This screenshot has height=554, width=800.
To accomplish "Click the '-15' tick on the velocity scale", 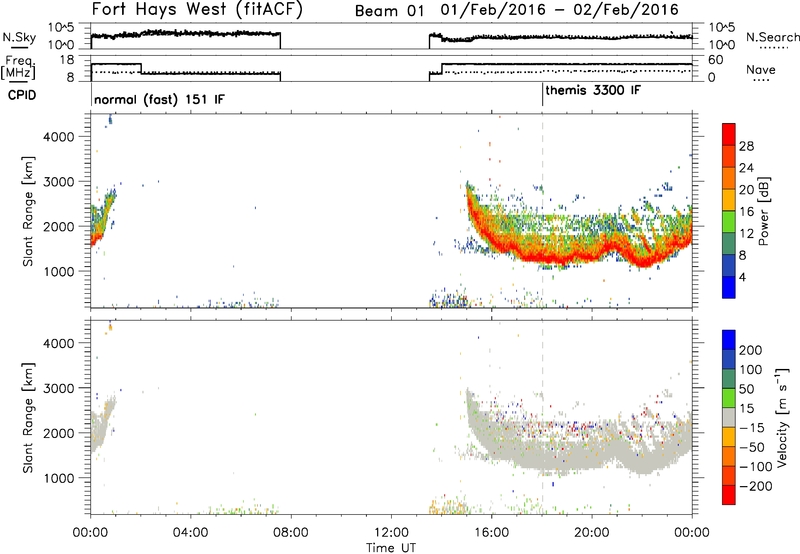I will [752, 428].
